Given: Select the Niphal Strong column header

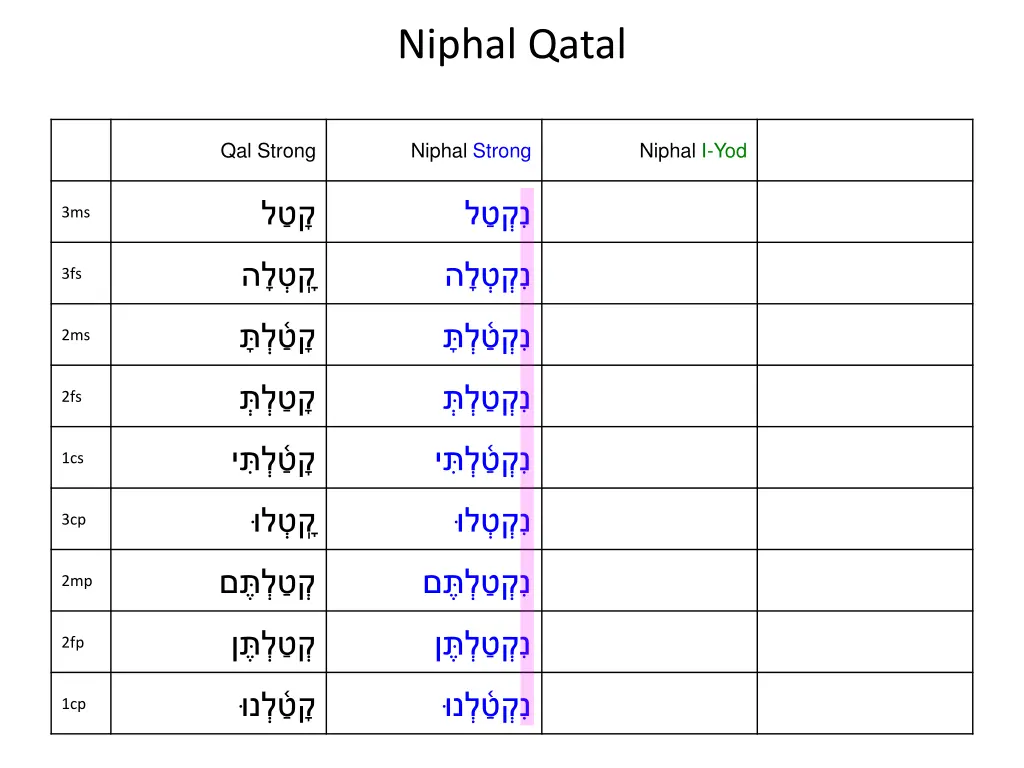Looking at the screenshot, I should (x=470, y=151).
